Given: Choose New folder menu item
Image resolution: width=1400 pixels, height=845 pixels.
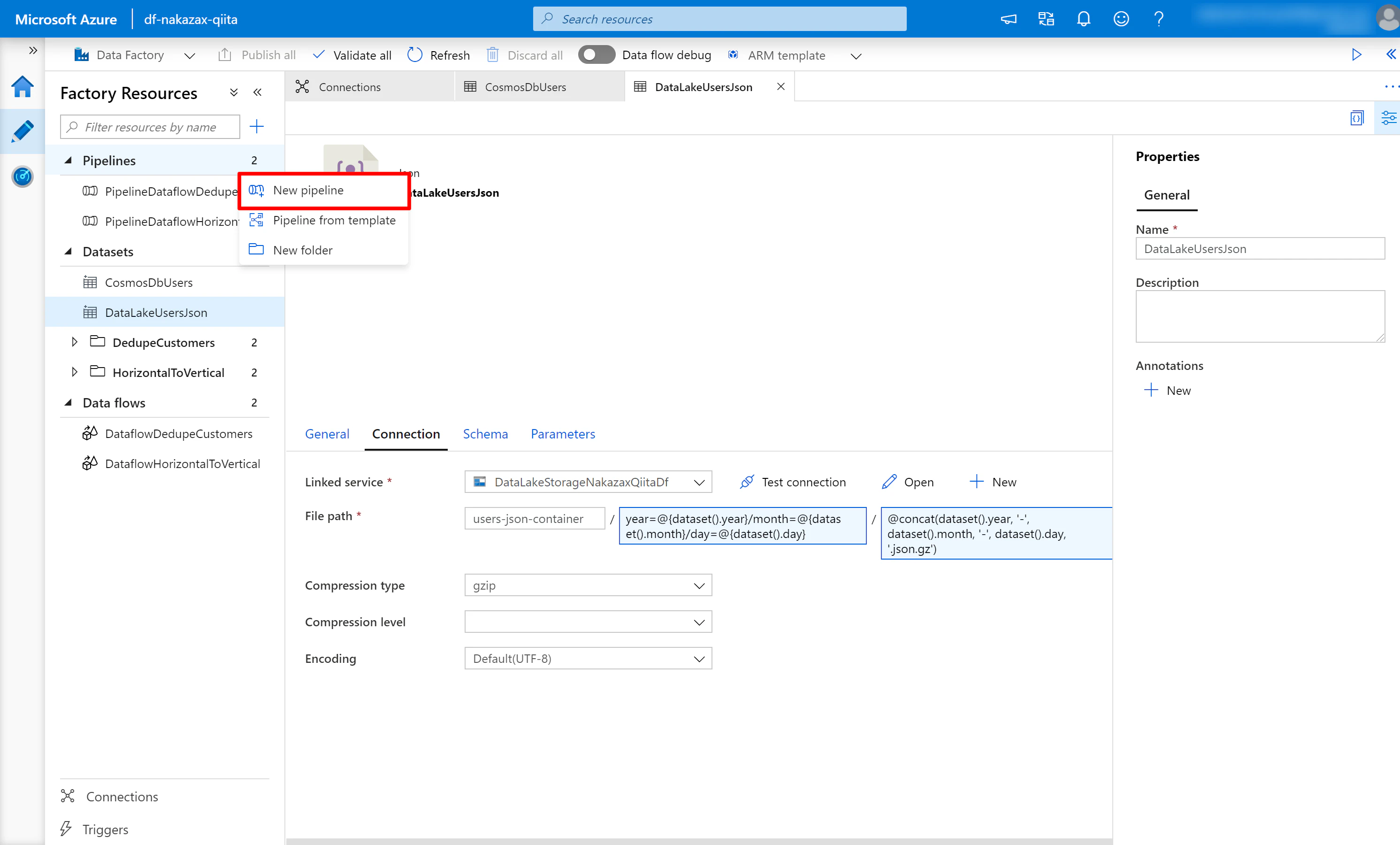Looking at the screenshot, I should (324, 250).
